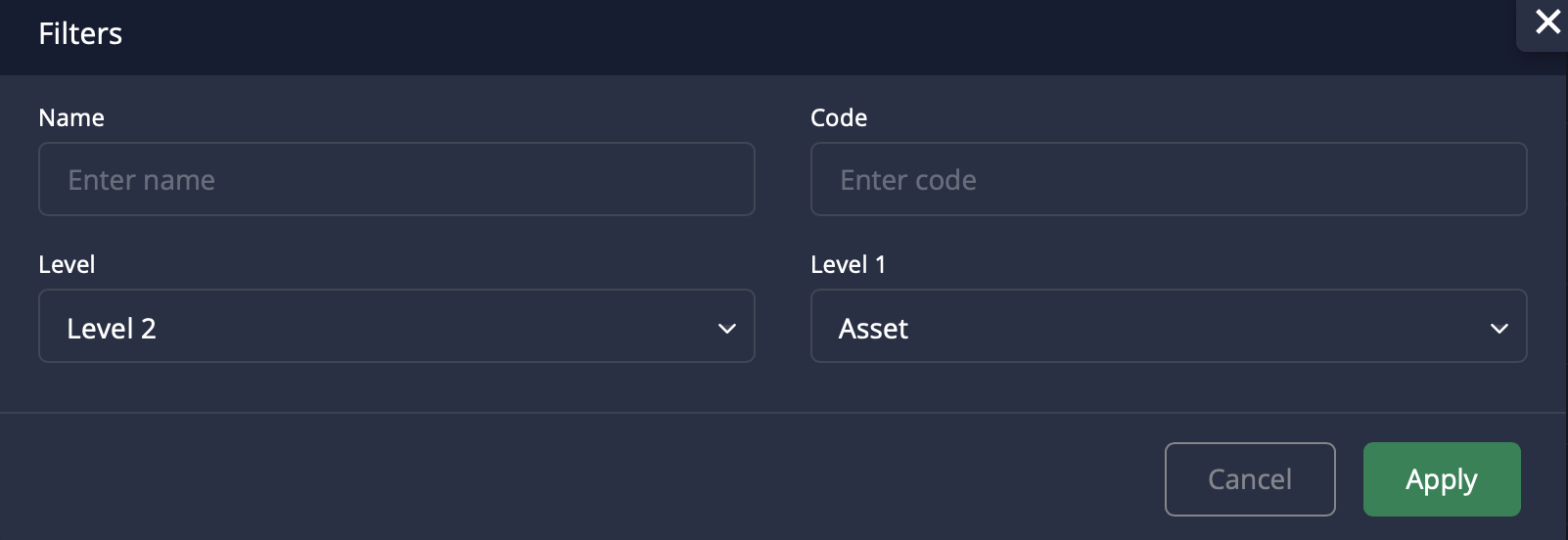Click the Code field label

839,118
